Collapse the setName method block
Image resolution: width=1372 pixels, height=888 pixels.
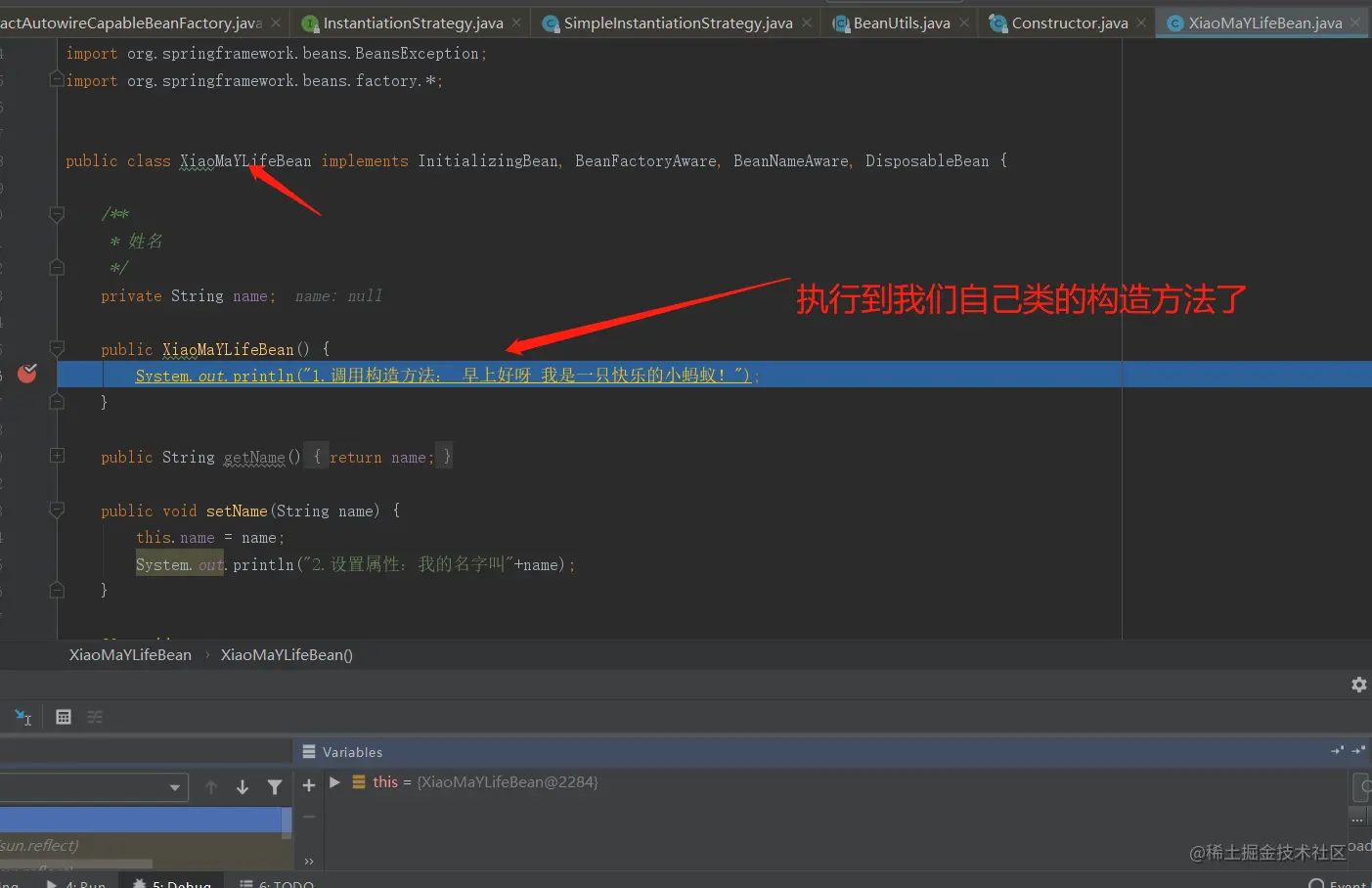[57, 511]
